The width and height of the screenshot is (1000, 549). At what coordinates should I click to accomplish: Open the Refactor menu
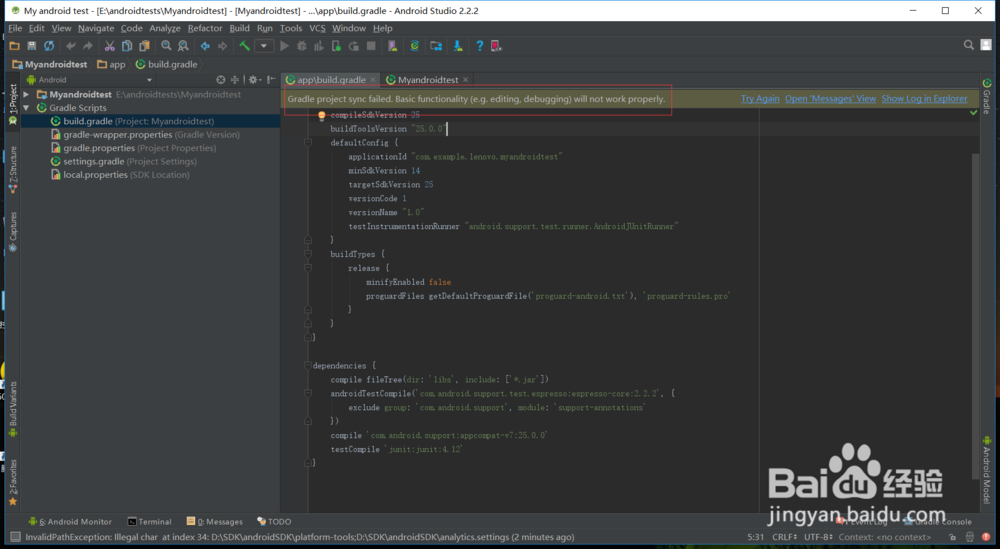tap(205, 28)
